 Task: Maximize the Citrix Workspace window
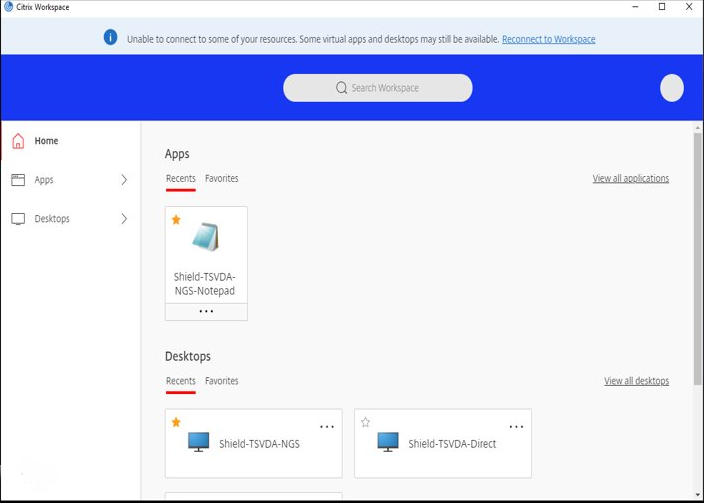(x=662, y=6)
